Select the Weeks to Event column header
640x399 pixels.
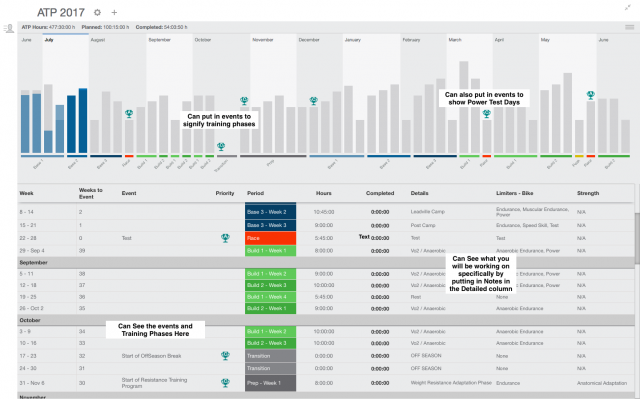(x=91, y=193)
